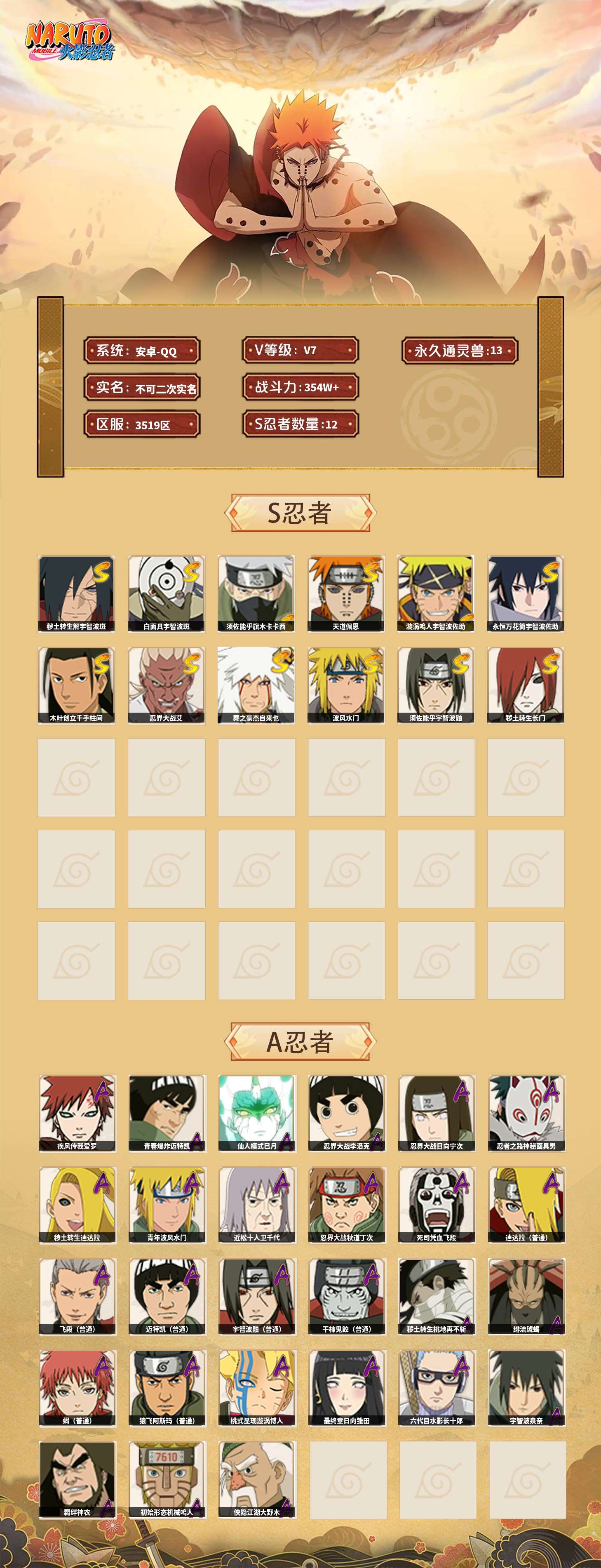Click the 最终章日向雏田 avatar
This screenshot has width=601, height=1568.
pos(347,1388)
